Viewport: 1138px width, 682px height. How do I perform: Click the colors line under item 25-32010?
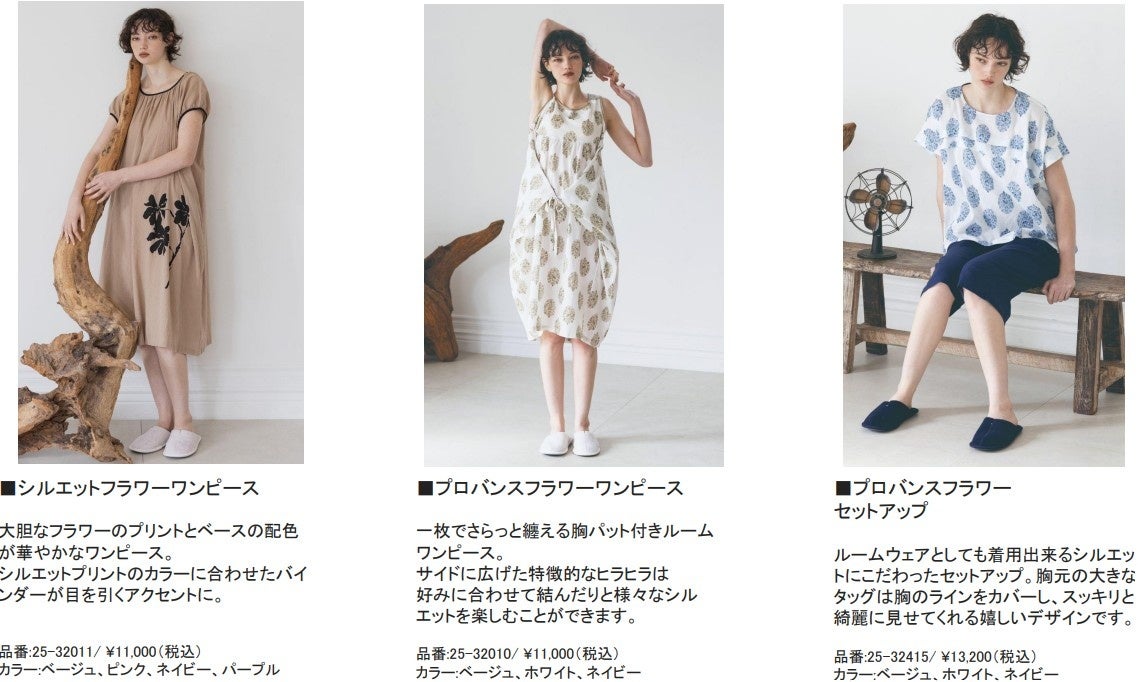coord(528,673)
